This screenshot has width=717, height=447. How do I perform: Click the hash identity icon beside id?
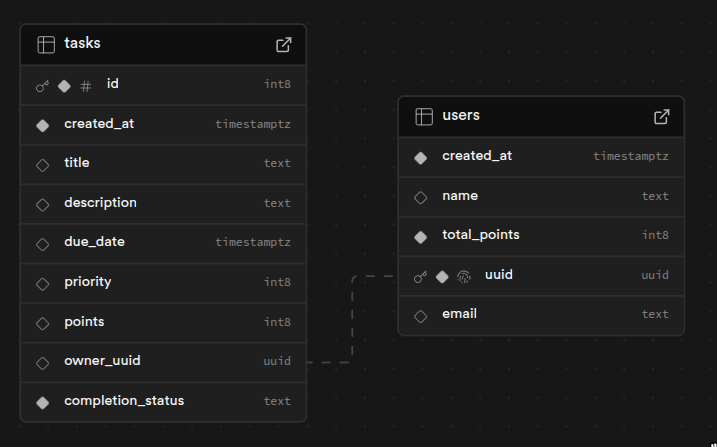coord(86,86)
